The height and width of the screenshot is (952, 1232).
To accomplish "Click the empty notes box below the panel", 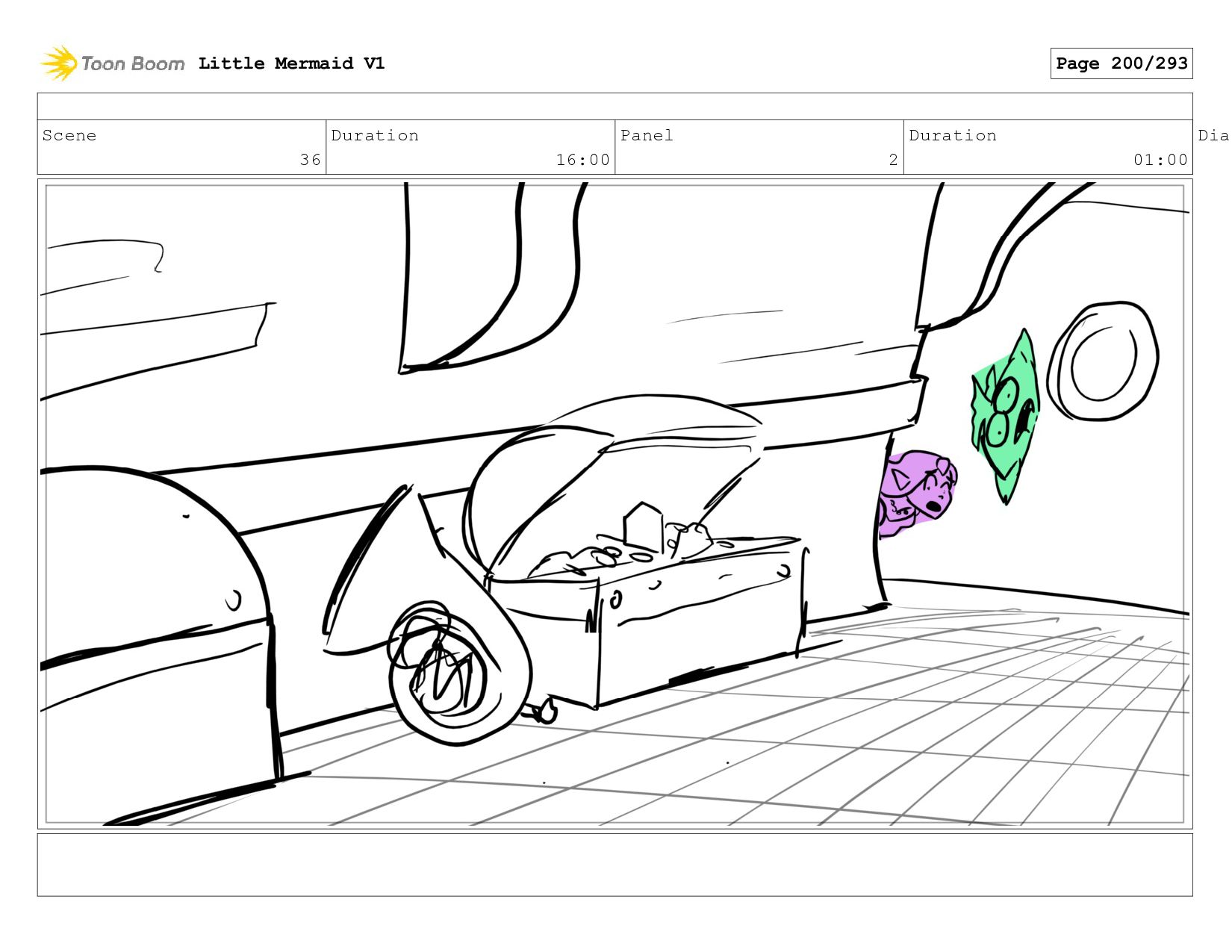I will (x=615, y=865).
